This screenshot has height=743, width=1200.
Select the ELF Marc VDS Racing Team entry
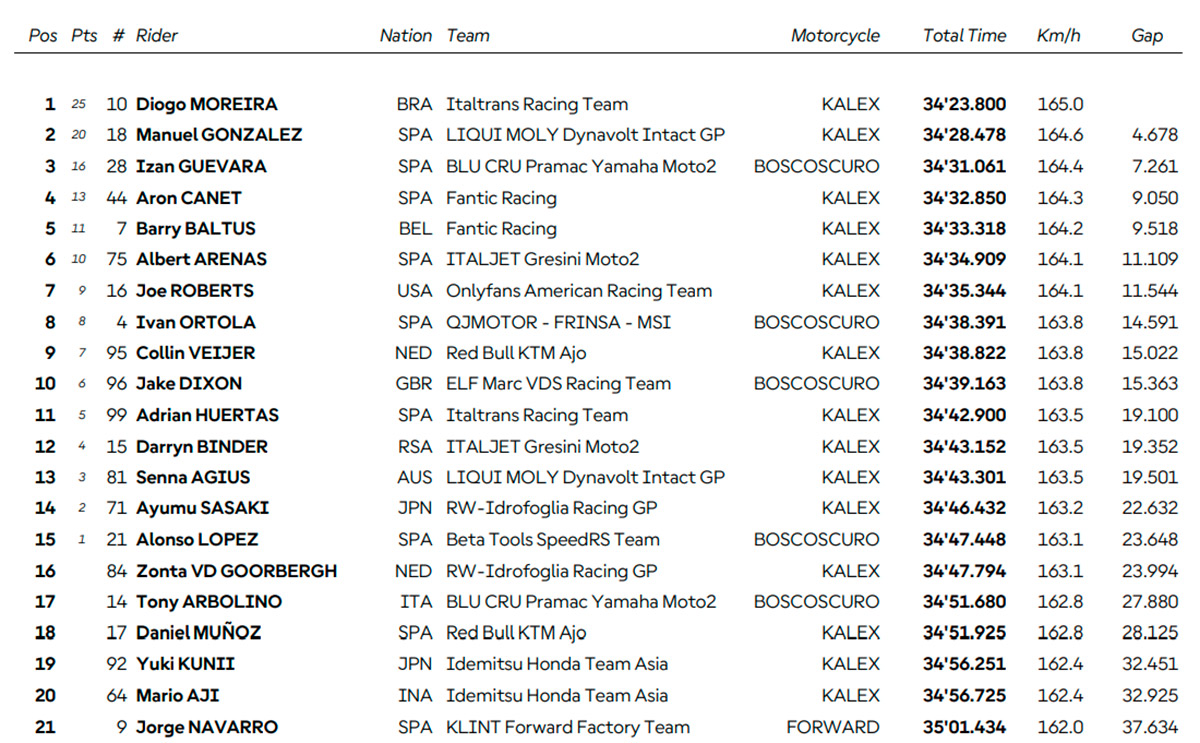click(558, 384)
